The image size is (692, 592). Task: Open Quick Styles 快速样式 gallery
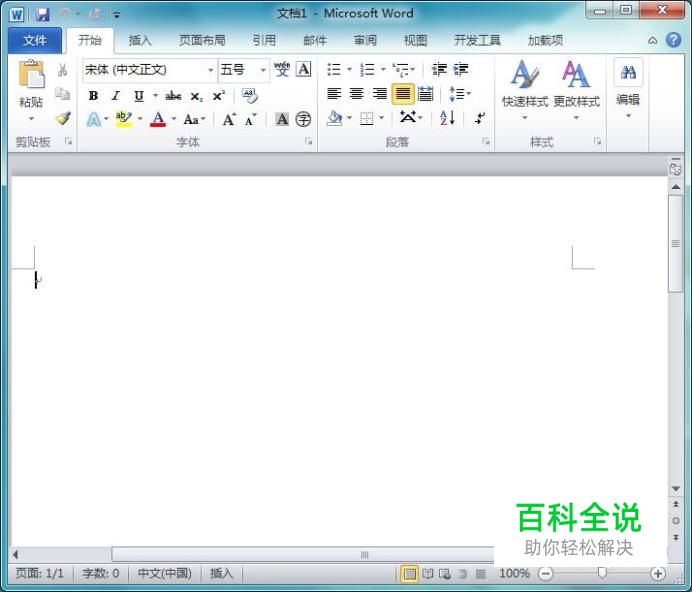(x=525, y=90)
